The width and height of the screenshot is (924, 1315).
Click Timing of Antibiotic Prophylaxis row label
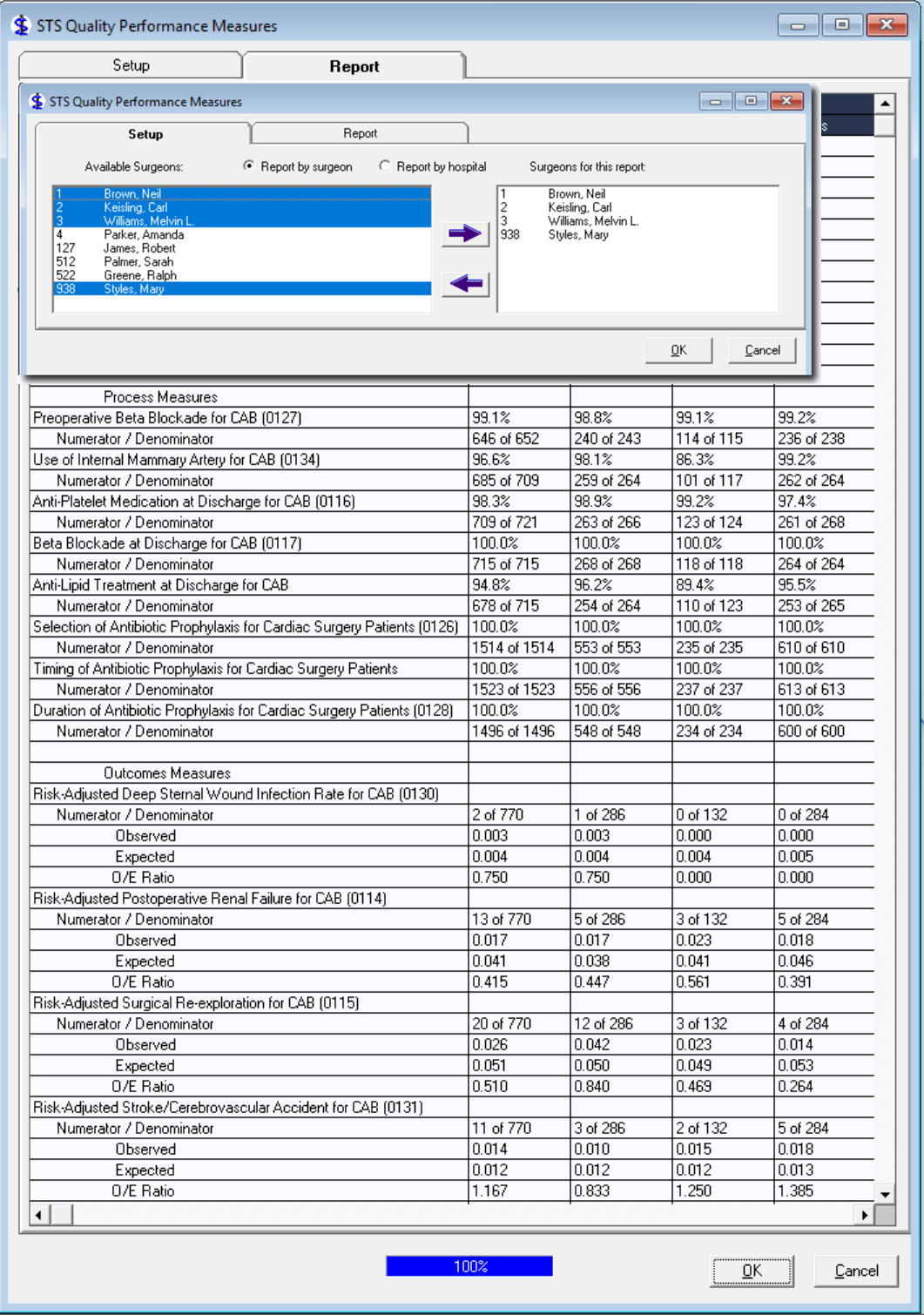pos(215,669)
